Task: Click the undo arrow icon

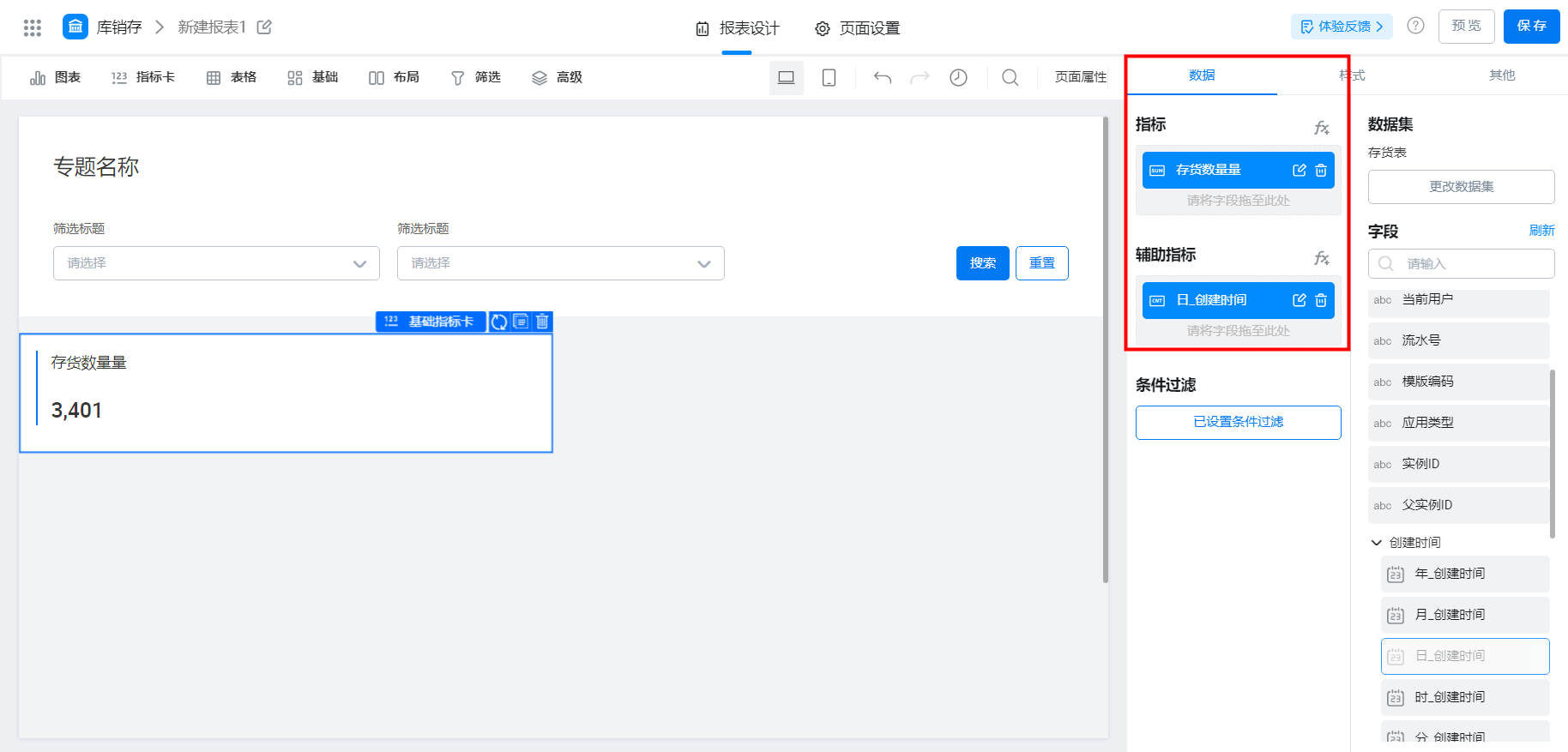Action: 883,77
